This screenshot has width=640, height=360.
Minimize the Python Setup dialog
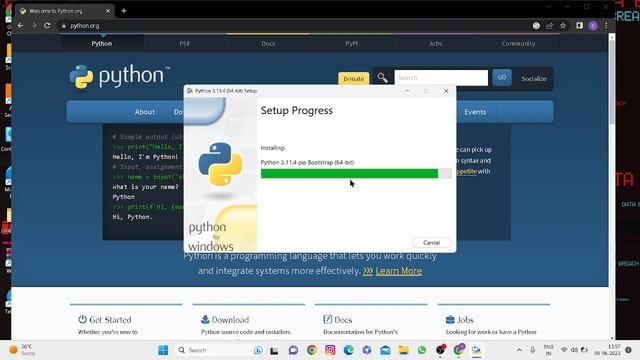(x=407, y=91)
